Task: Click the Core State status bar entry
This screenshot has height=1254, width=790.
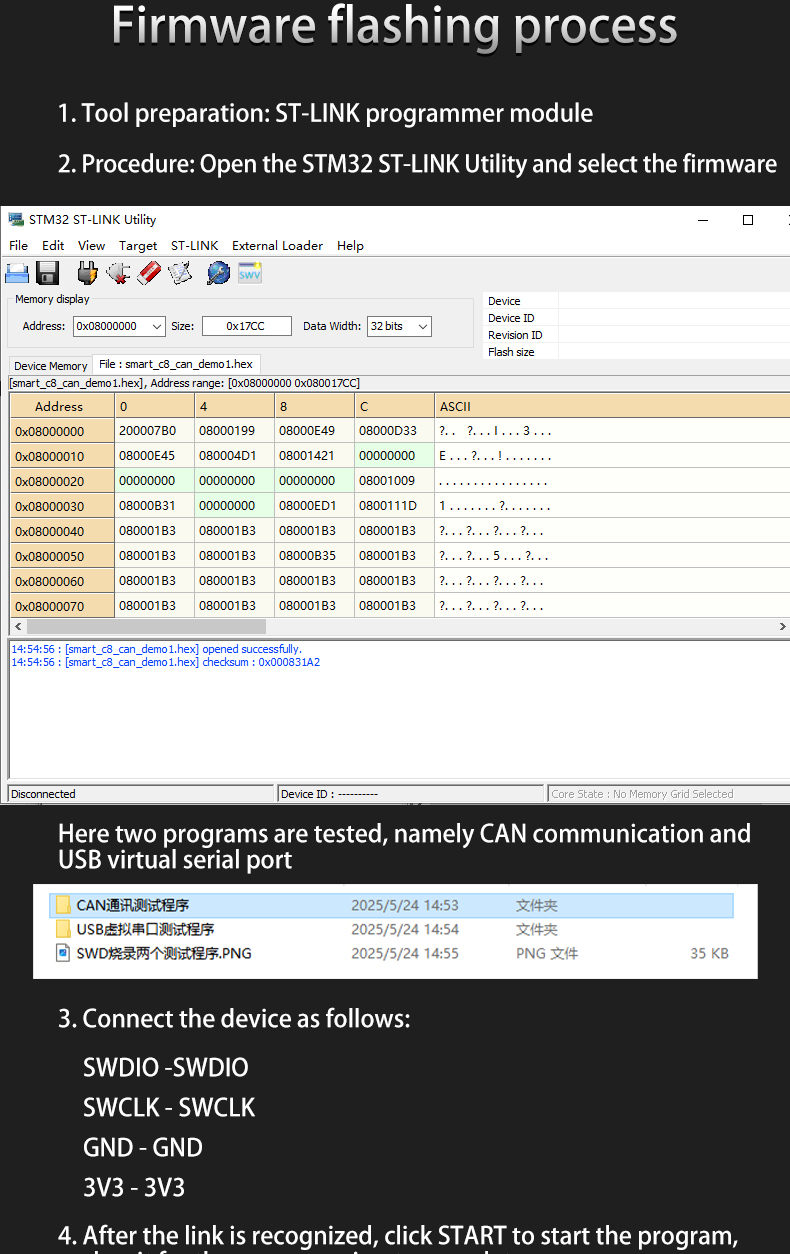Action: [669, 794]
